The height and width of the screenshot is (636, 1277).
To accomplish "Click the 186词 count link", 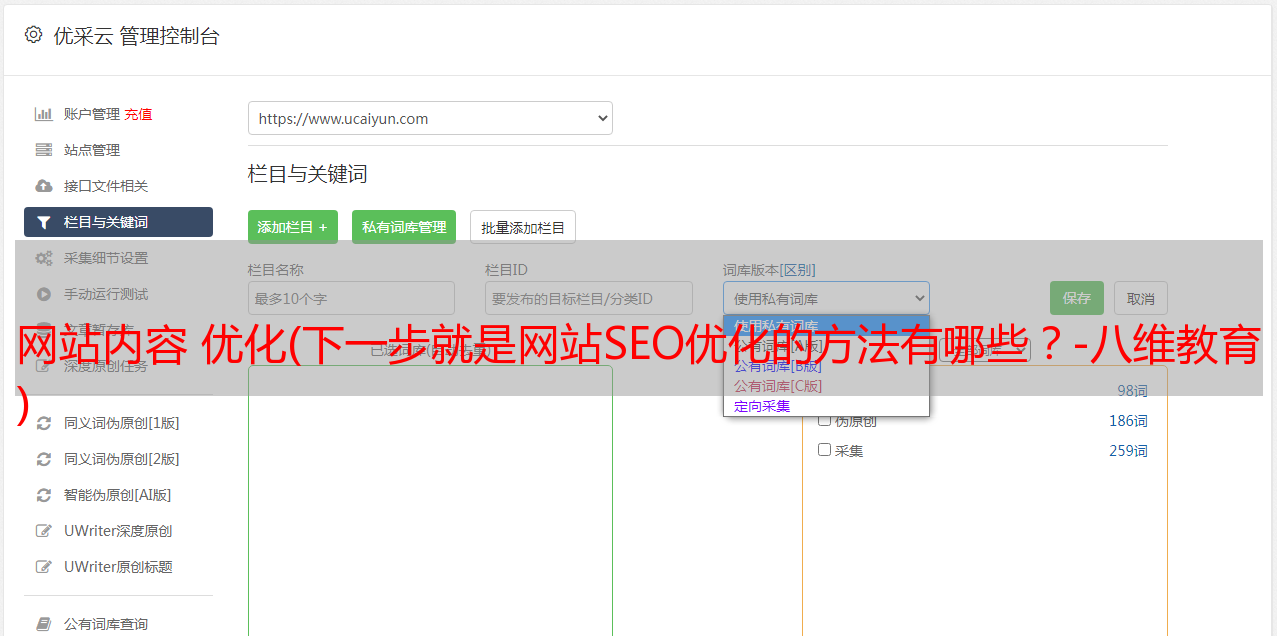I will 1128,421.
